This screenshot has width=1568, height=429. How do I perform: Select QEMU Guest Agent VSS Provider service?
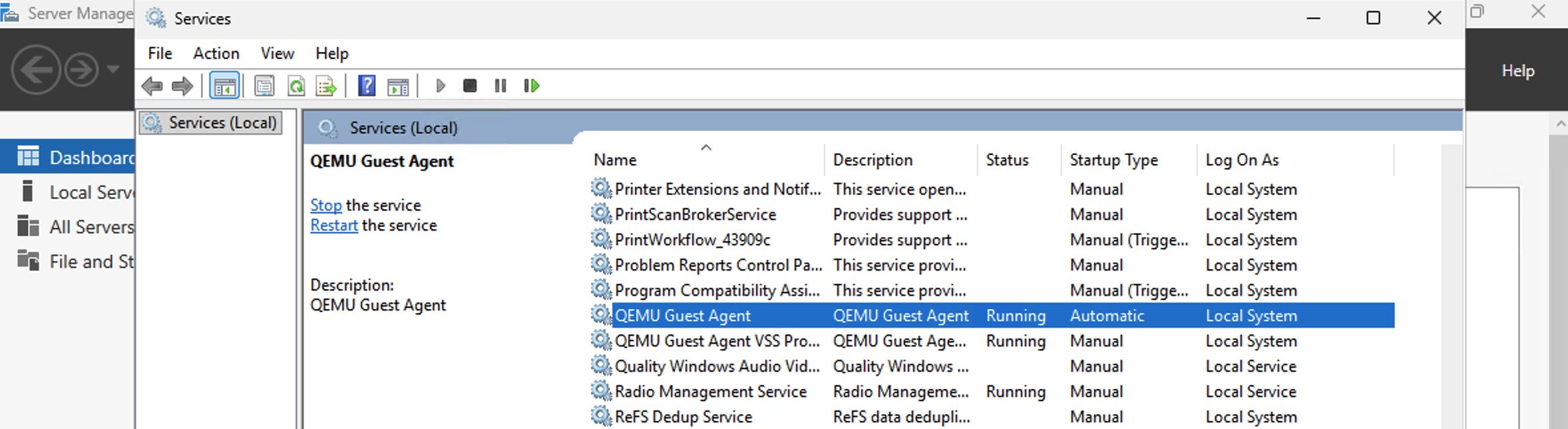717,341
